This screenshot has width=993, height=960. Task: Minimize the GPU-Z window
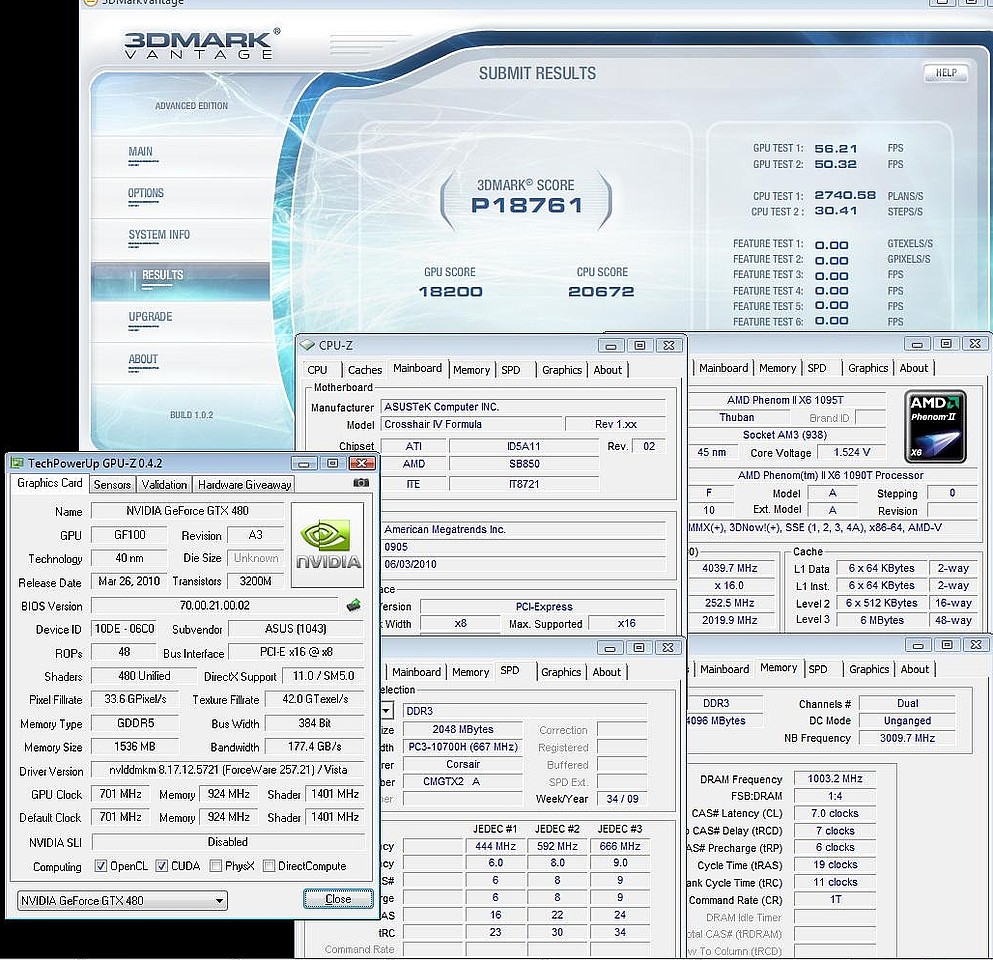pos(303,464)
